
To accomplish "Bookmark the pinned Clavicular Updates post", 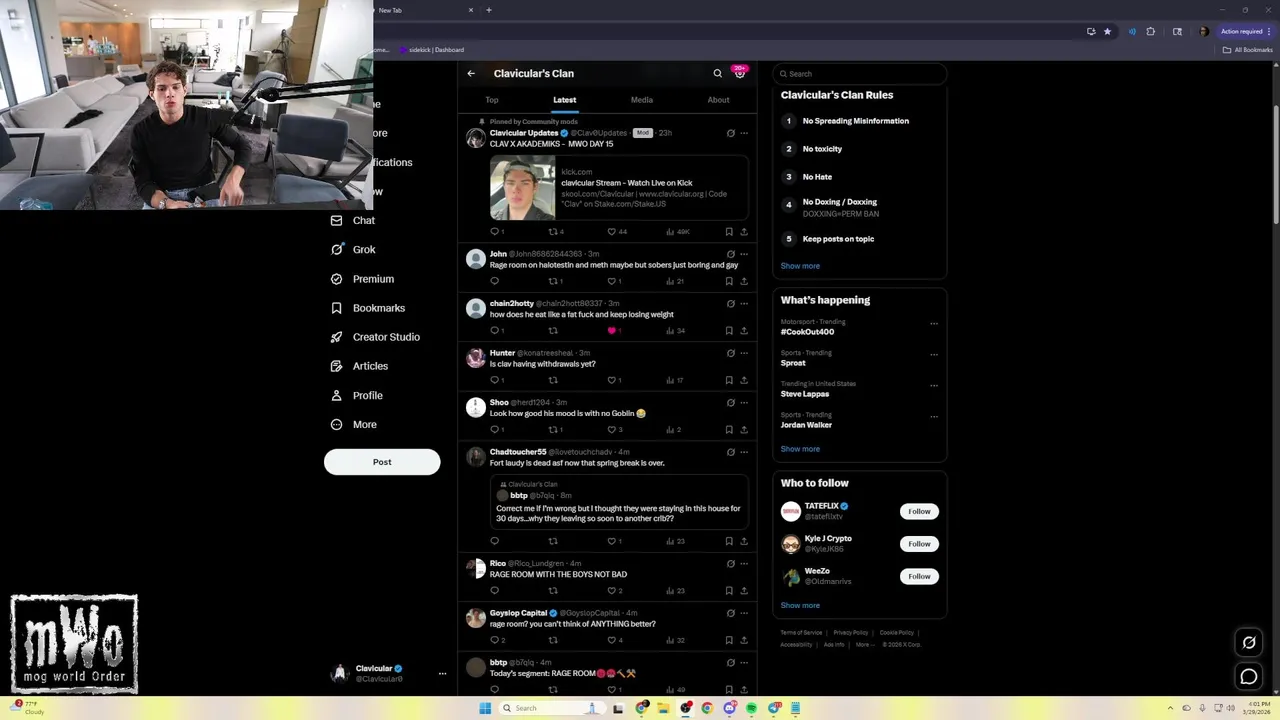I will click(x=729, y=231).
